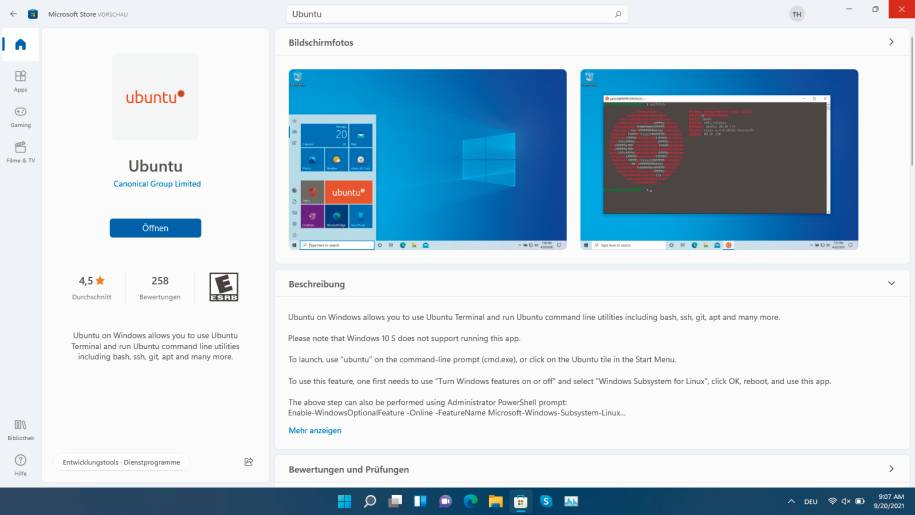
Task: Click the 4,5 Durchschnitt star rating
Action: (92, 288)
